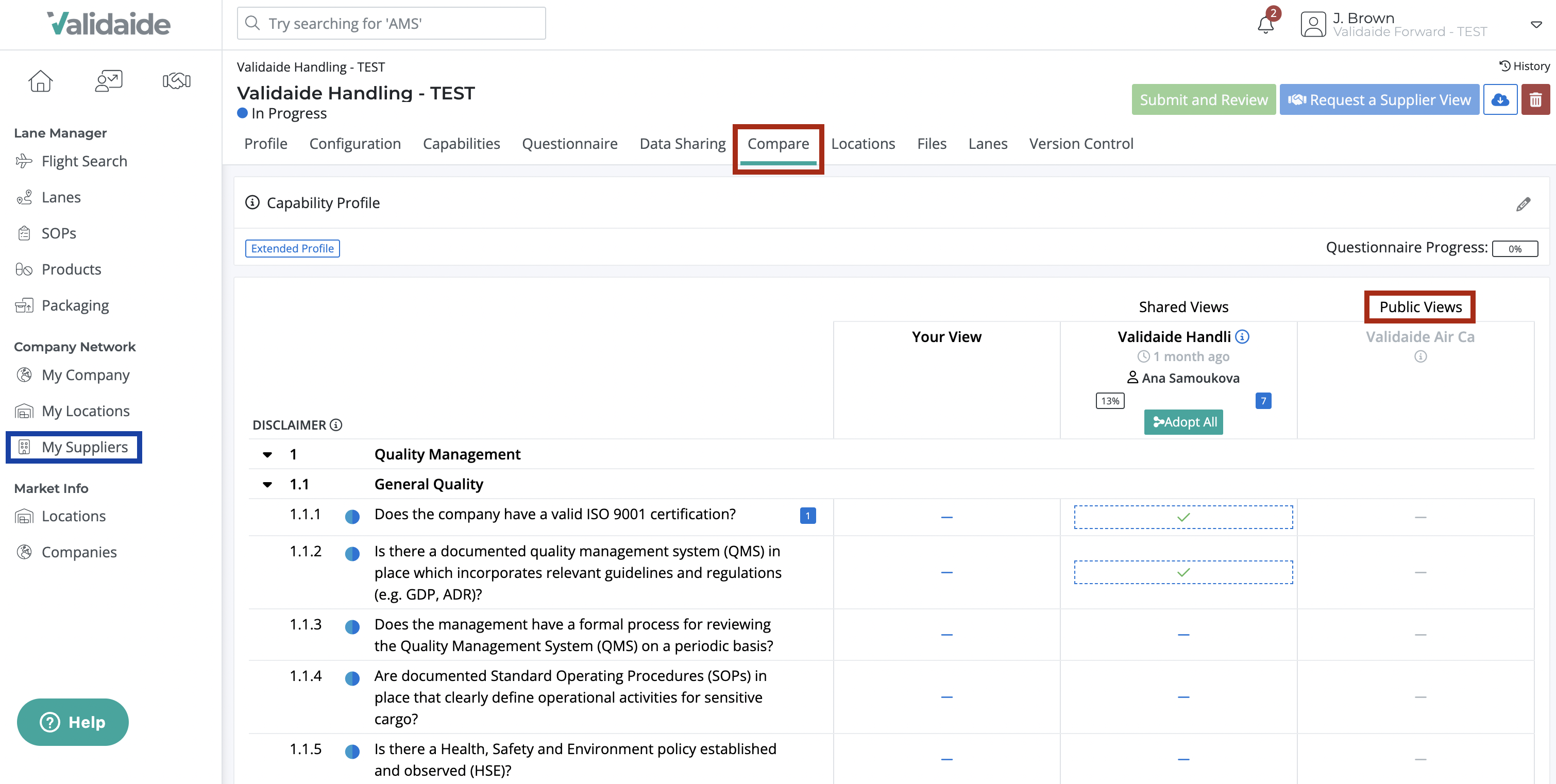Click the breadcrumb Validaide Handling - TEST
This screenshot has height=784, width=1556.
pos(311,66)
